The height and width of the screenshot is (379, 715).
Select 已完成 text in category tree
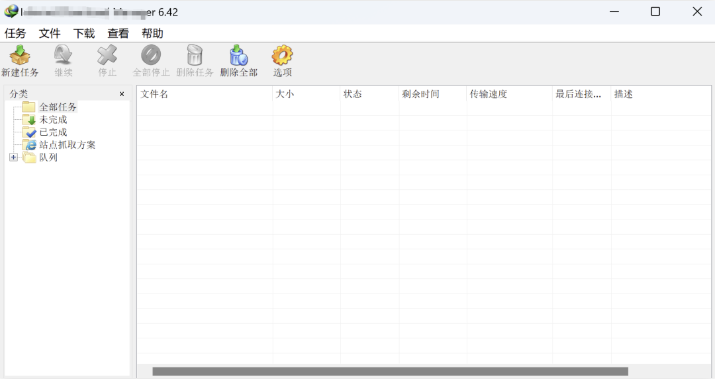click(53, 132)
